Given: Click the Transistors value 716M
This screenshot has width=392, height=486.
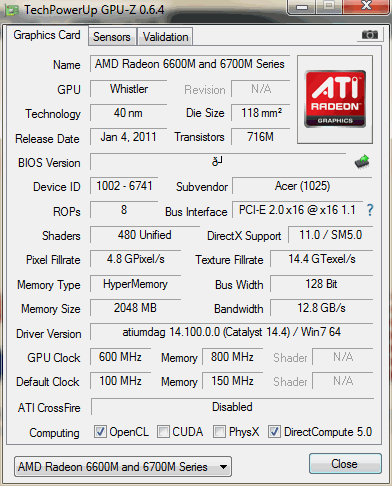Looking at the screenshot, I should pyautogui.click(x=261, y=137).
